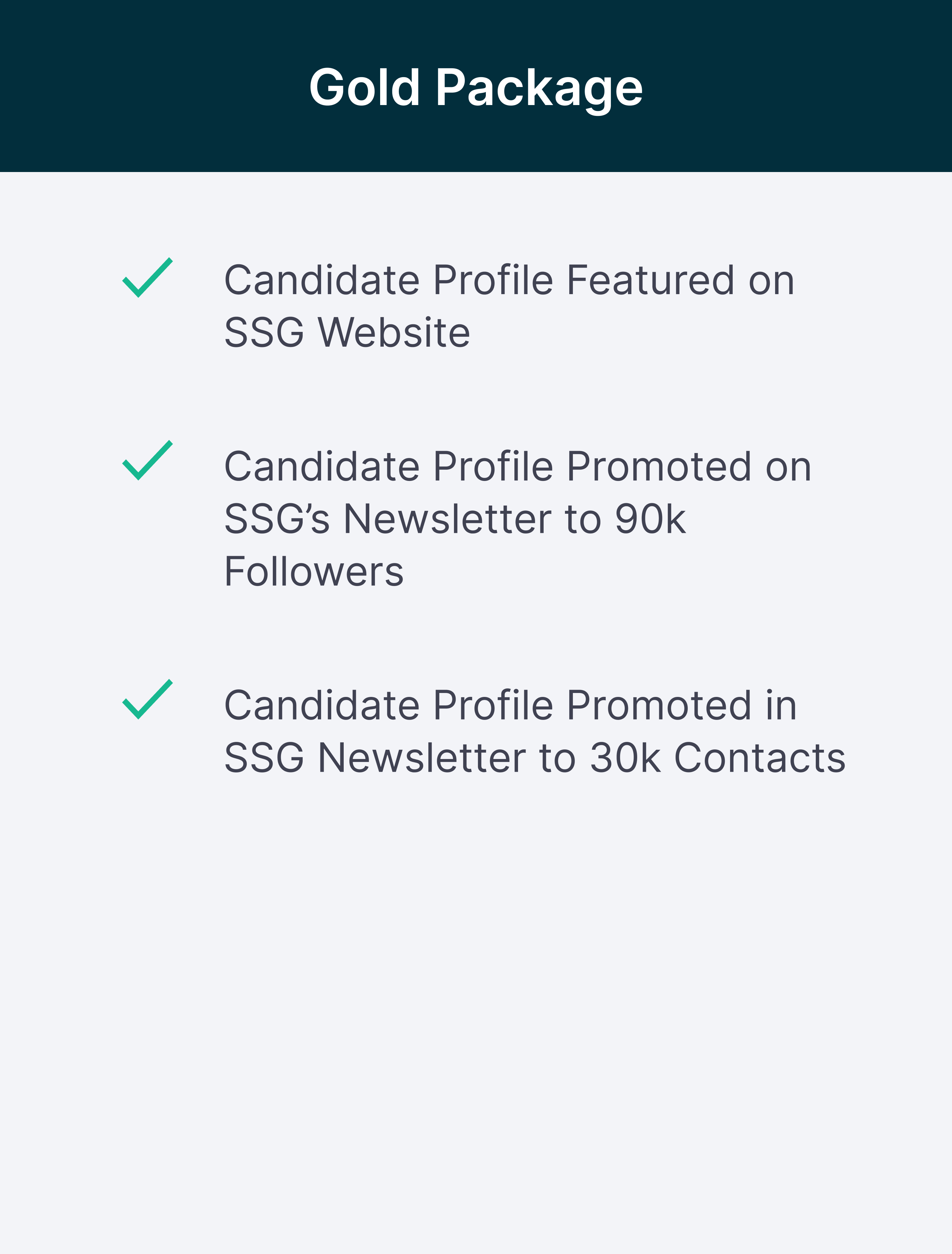
Task: Click the word 'Package' in the header
Action: 539,90
